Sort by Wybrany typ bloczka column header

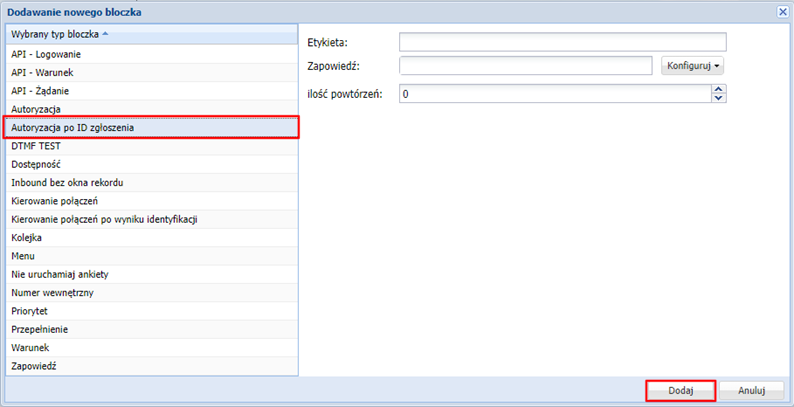pyautogui.click(x=152, y=34)
